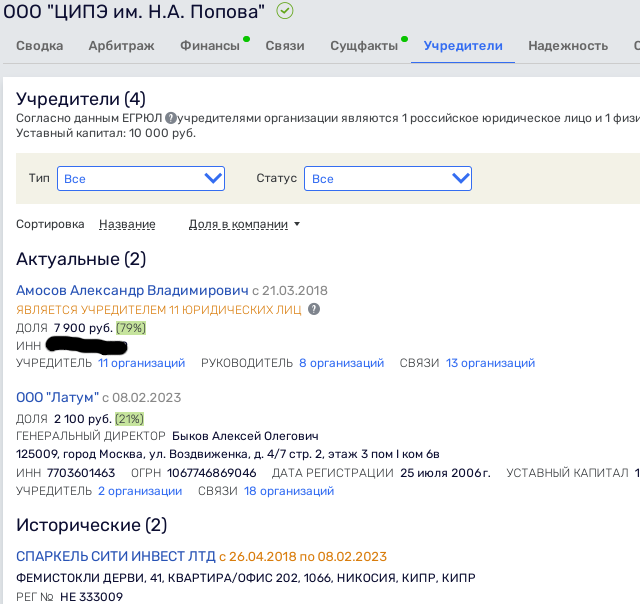Click the 2 100 руб. share amount
Screen dimensions: 640x604
(82, 419)
